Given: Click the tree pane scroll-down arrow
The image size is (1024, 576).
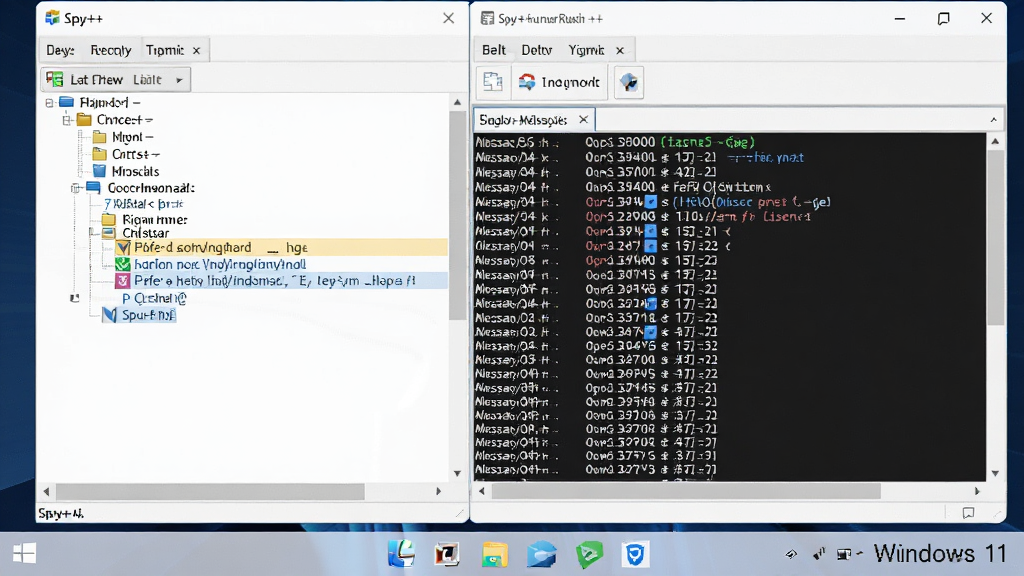Looking at the screenshot, I should click(x=457, y=473).
